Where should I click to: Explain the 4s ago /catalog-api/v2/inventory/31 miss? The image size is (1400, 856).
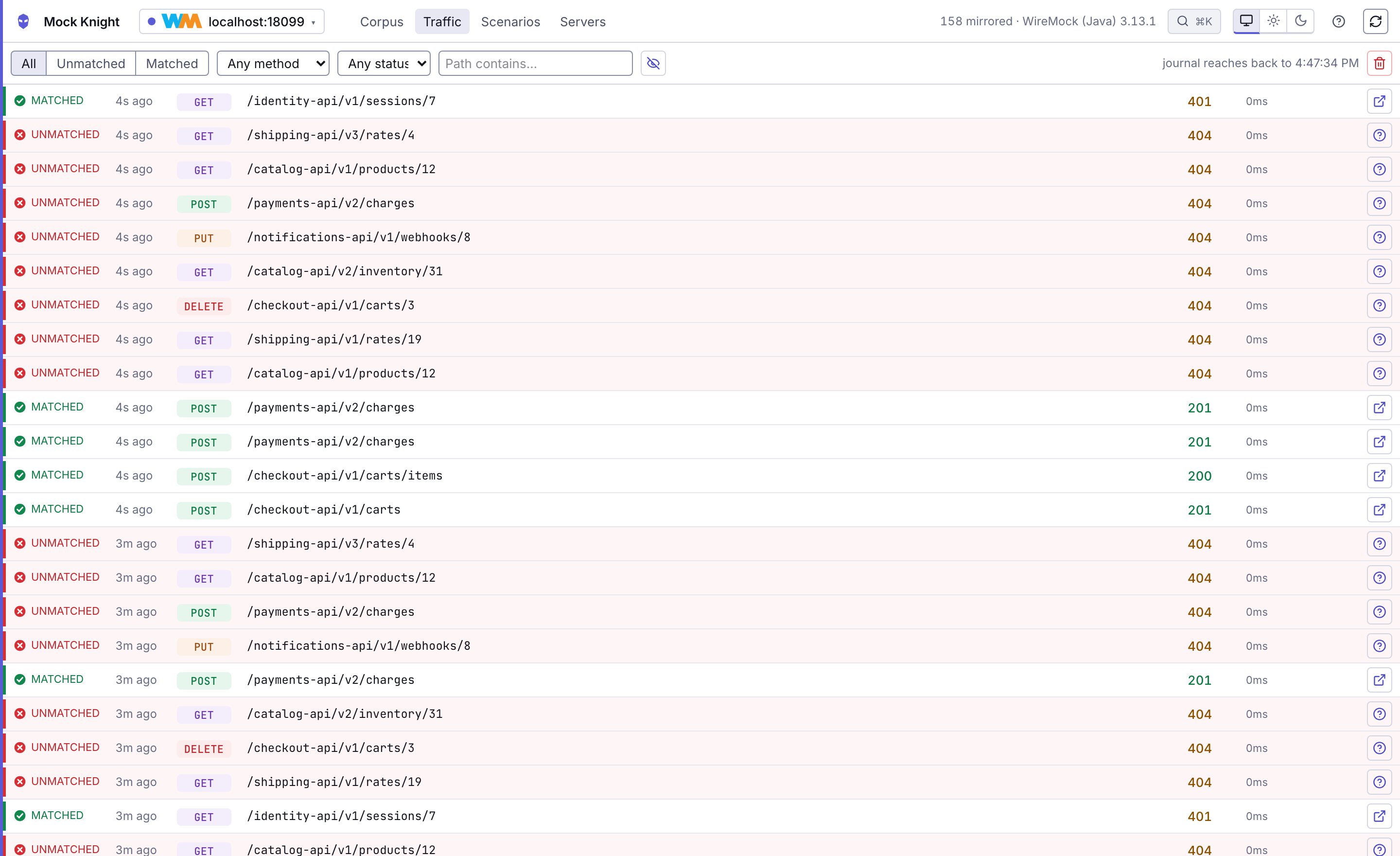tap(1380, 272)
